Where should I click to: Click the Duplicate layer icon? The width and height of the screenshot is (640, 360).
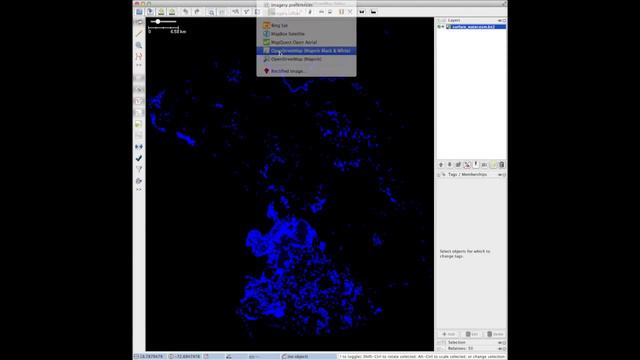(493, 164)
